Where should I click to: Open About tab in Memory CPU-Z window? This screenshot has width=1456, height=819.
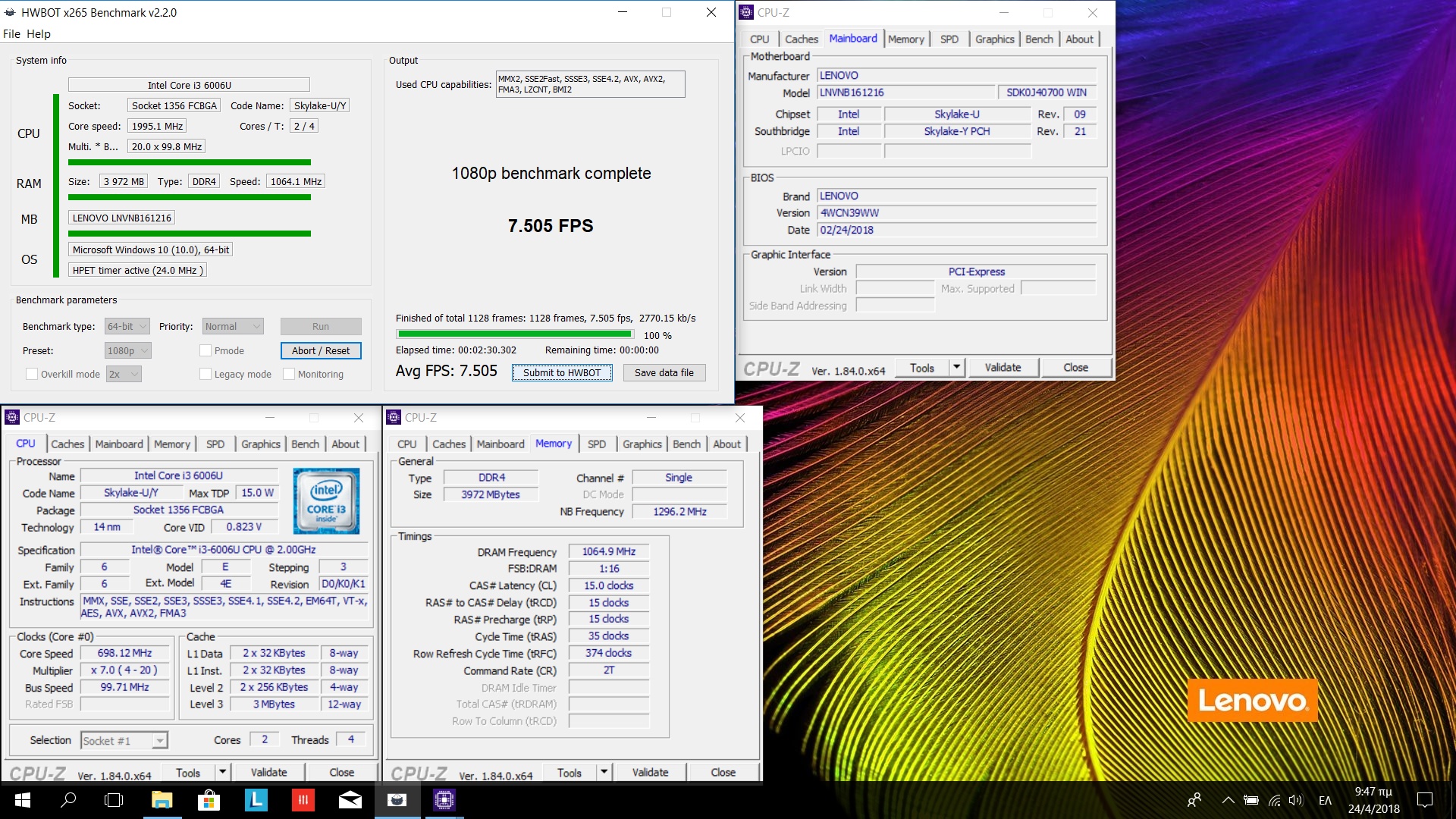pyautogui.click(x=726, y=444)
